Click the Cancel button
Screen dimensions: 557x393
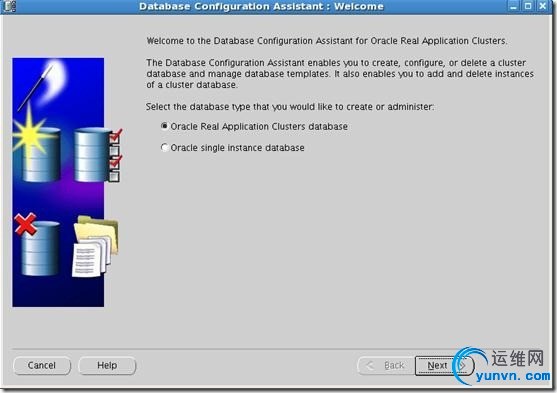42,365
